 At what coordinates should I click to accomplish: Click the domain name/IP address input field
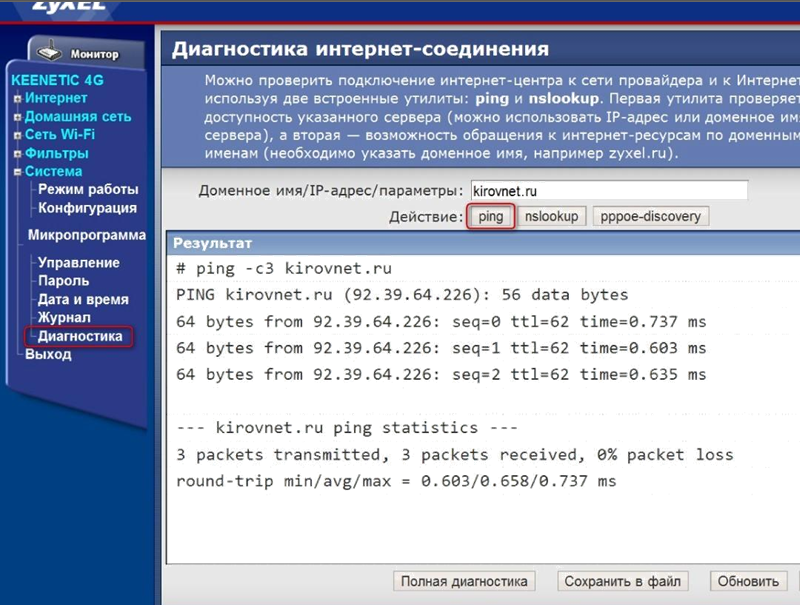click(609, 191)
